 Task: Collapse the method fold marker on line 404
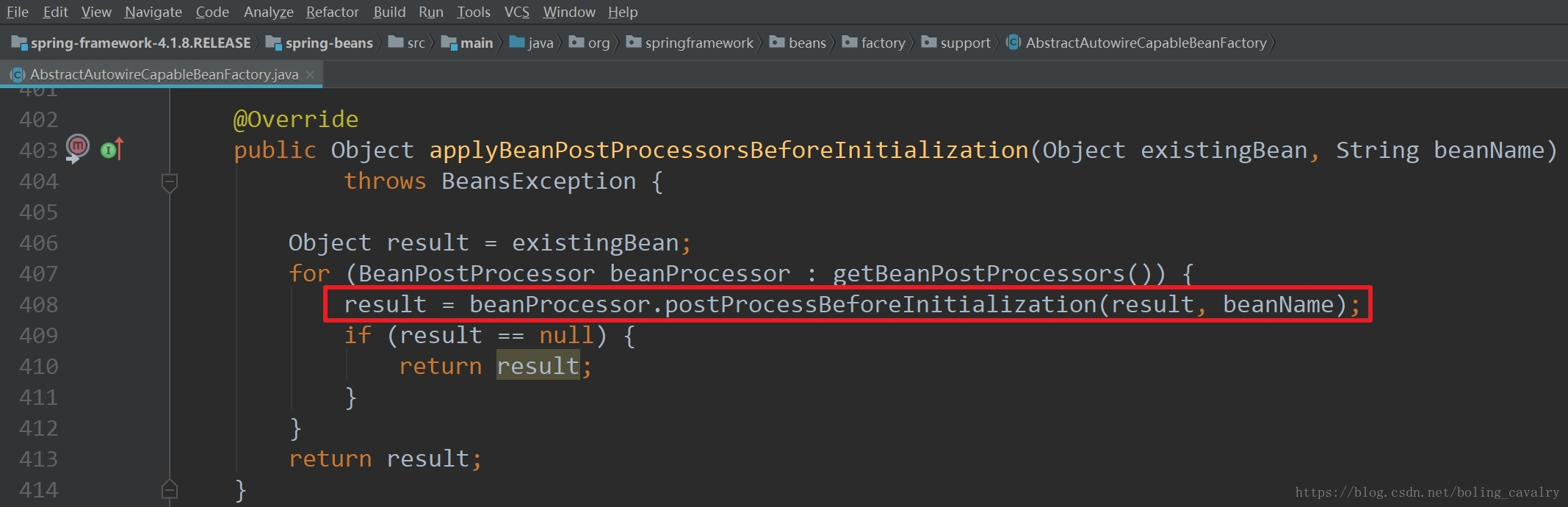[x=170, y=181]
